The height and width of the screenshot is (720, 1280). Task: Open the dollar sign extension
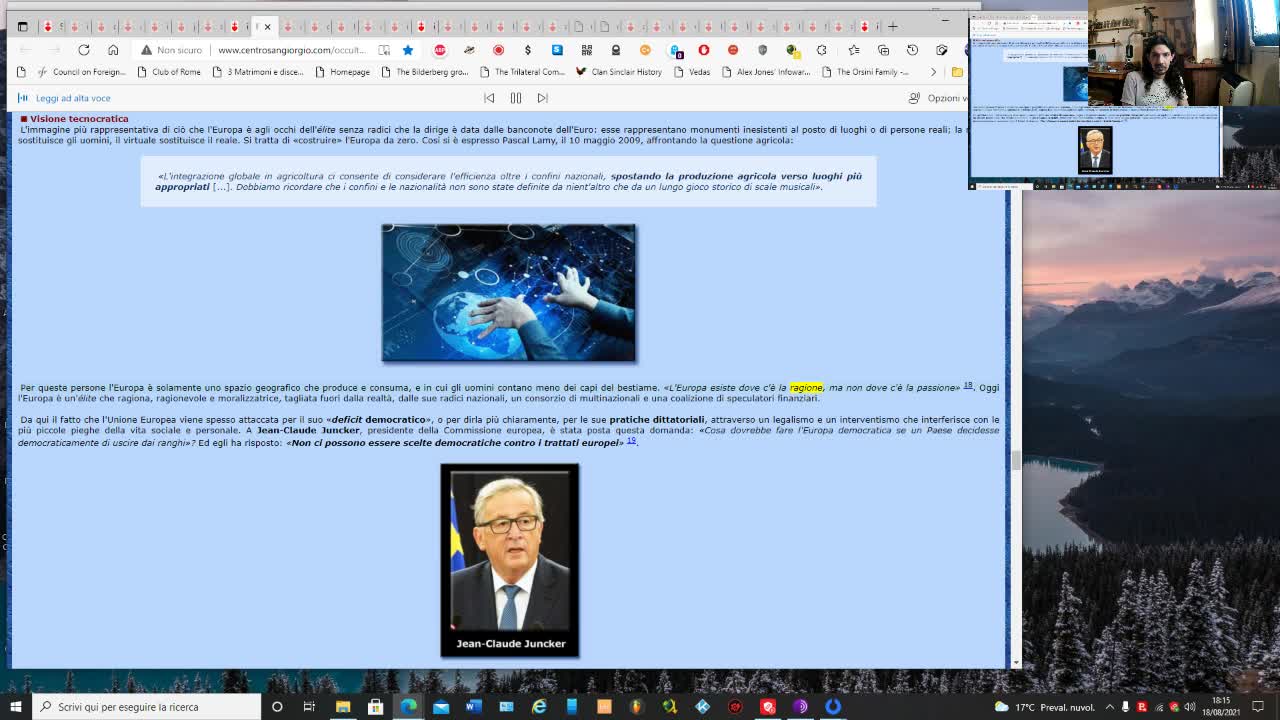528,50
